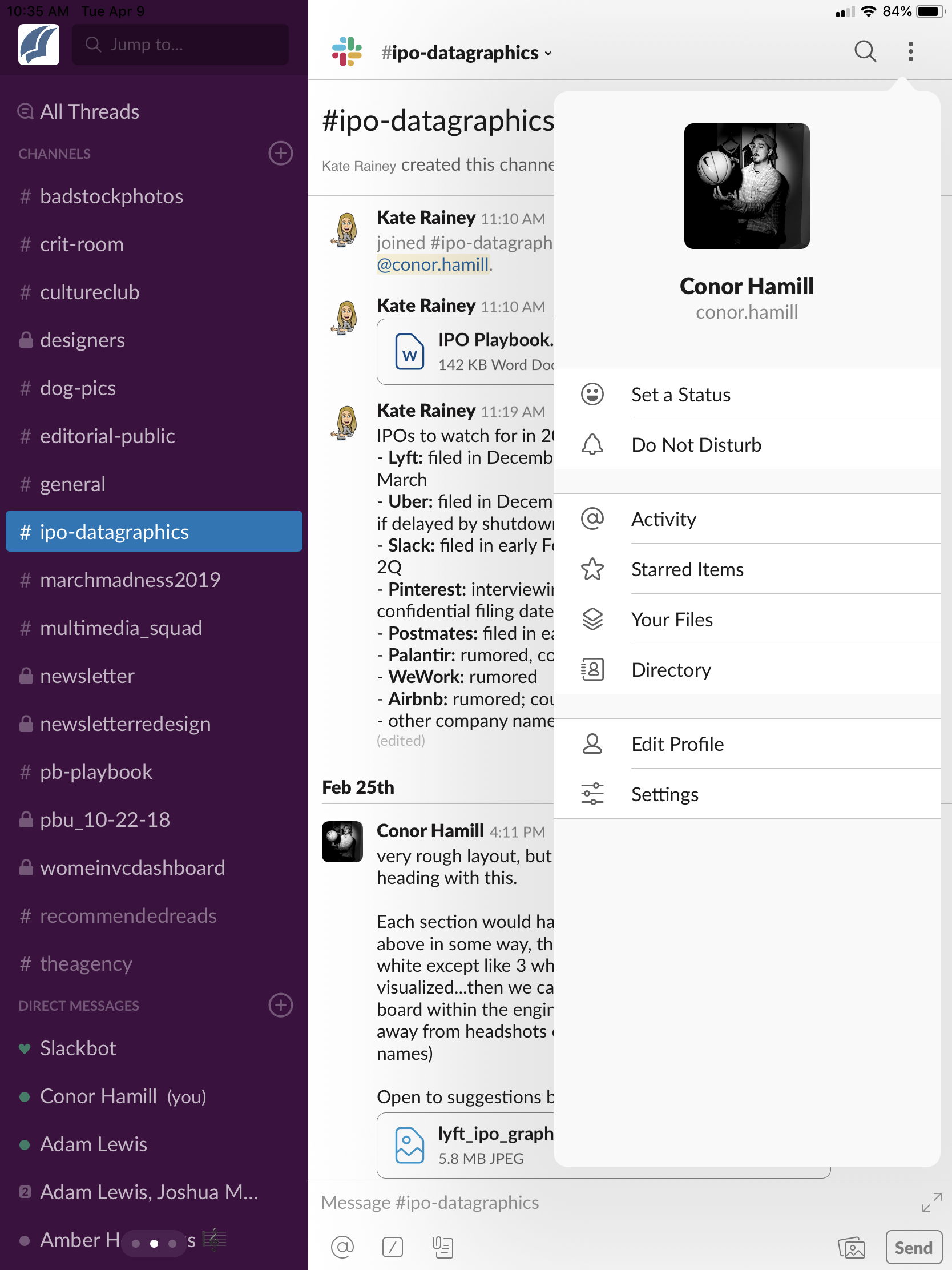Open the lyft_ipo_graph image file icon
The height and width of the screenshot is (1270, 952).
[x=410, y=1144]
